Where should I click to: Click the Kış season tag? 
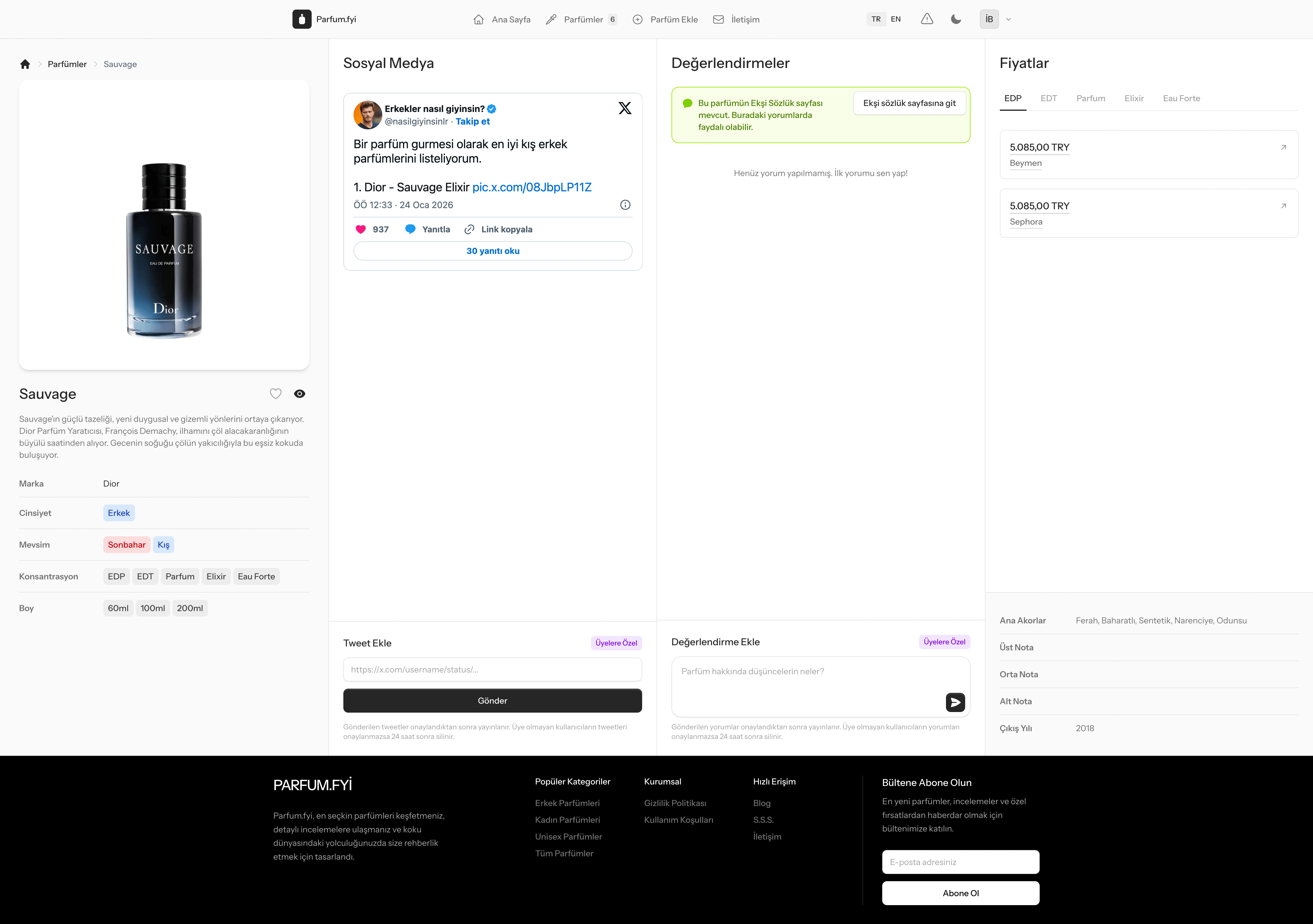[x=163, y=545]
